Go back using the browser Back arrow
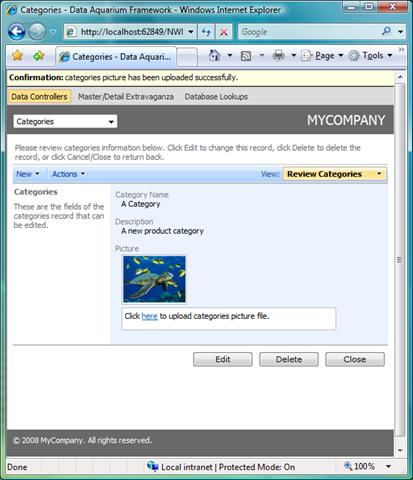The image size is (413, 480). pyautogui.click(x=17, y=32)
